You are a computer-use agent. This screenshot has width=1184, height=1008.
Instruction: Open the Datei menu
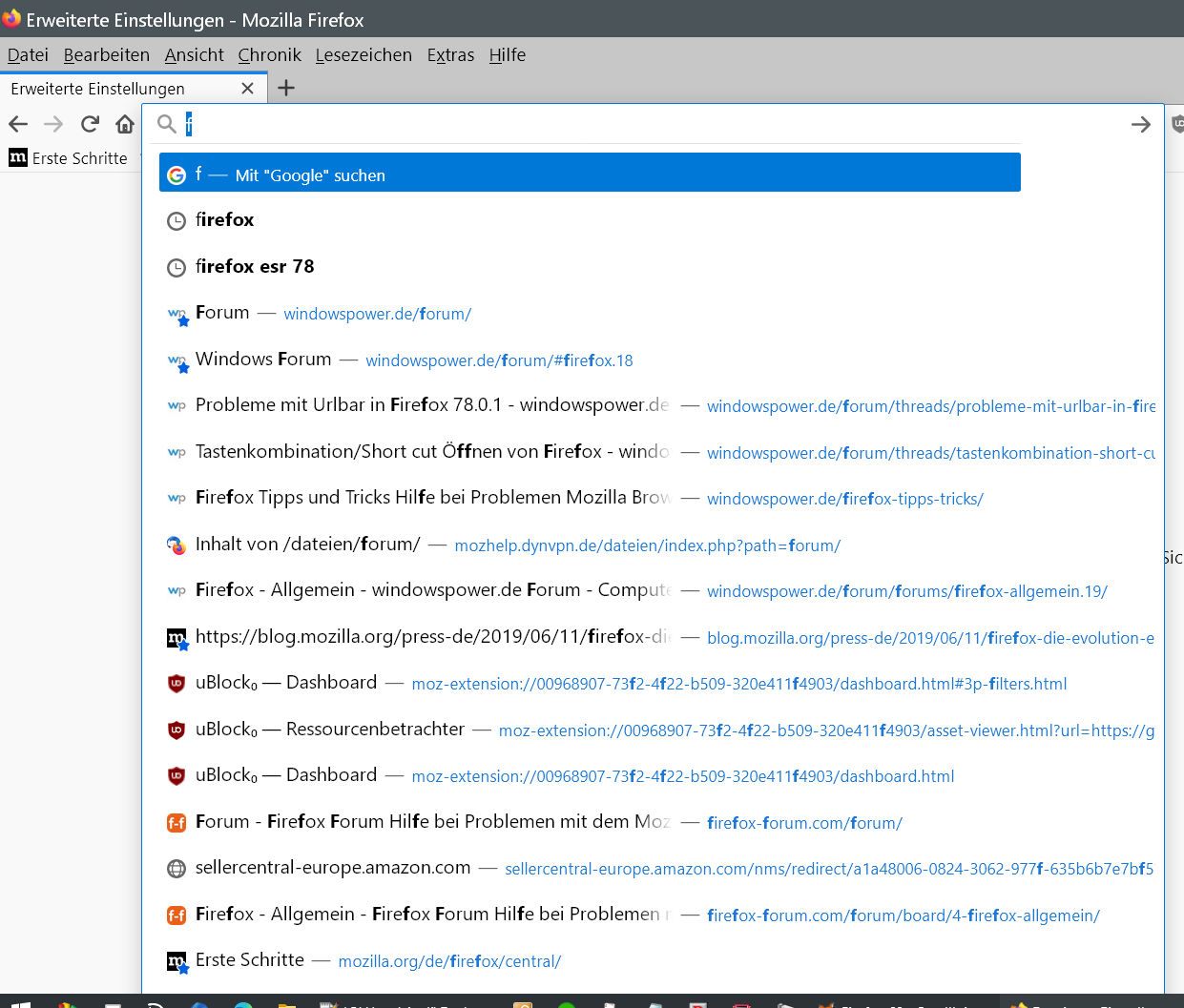pyautogui.click(x=28, y=55)
